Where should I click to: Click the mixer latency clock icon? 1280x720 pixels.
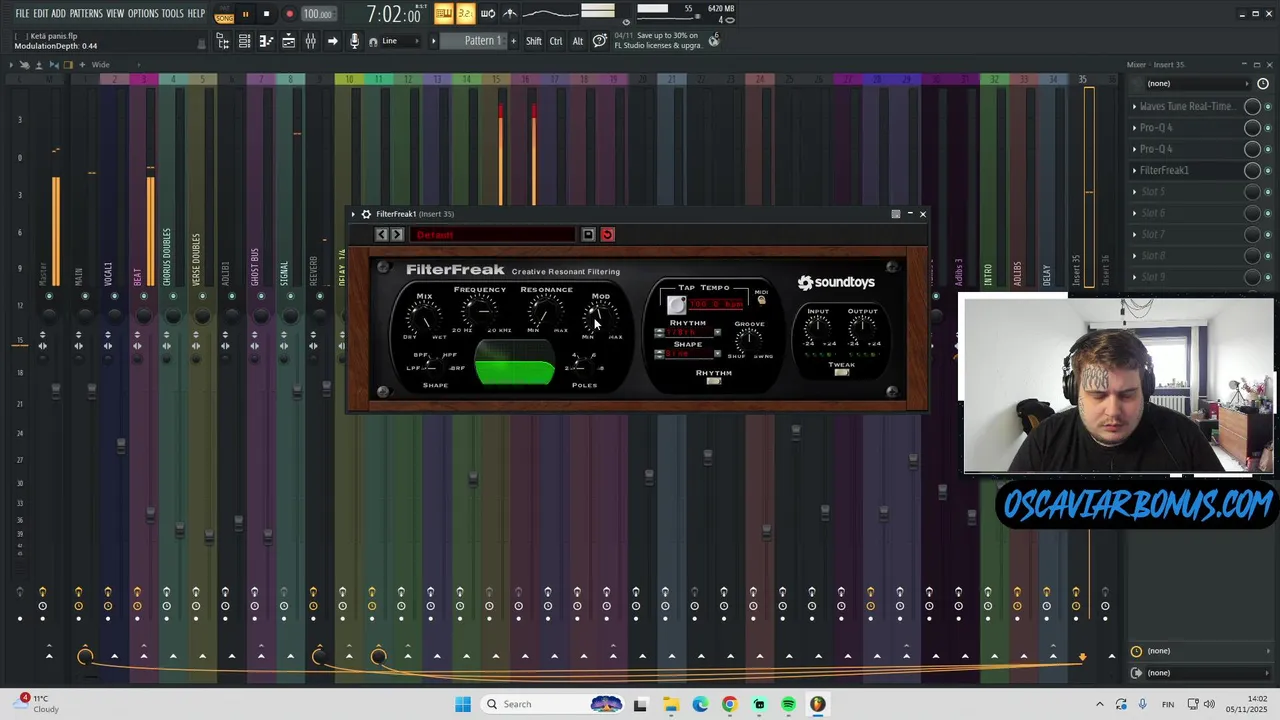[x=1263, y=84]
